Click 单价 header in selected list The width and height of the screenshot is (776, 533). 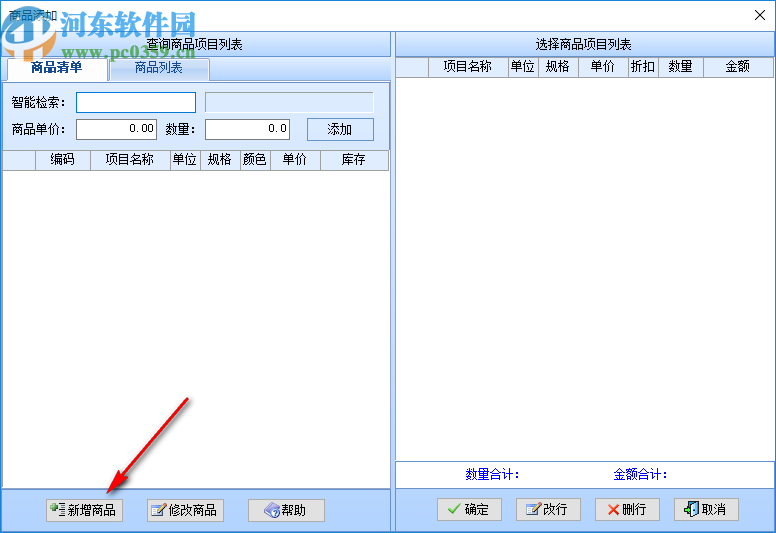click(603, 67)
